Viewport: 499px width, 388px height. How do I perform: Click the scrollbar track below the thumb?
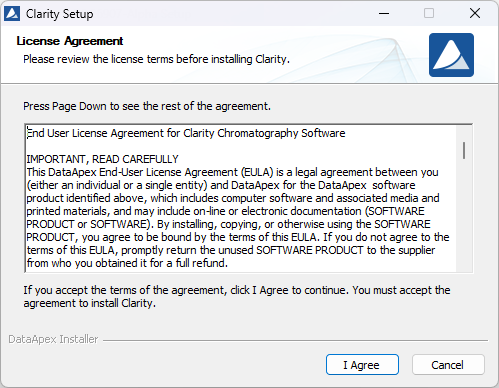[x=464, y=215]
